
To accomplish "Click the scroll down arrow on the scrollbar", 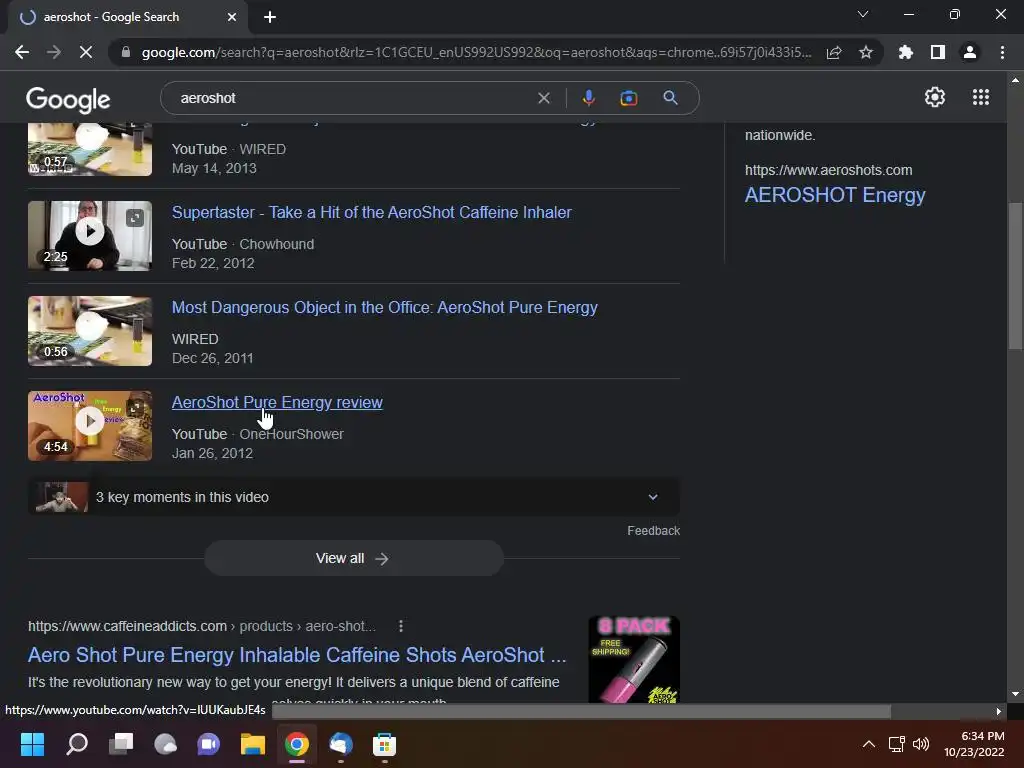I will tap(1015, 694).
